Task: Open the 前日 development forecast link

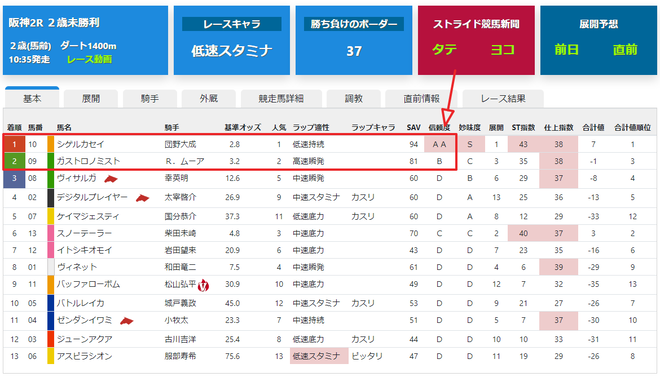Action: click(567, 50)
